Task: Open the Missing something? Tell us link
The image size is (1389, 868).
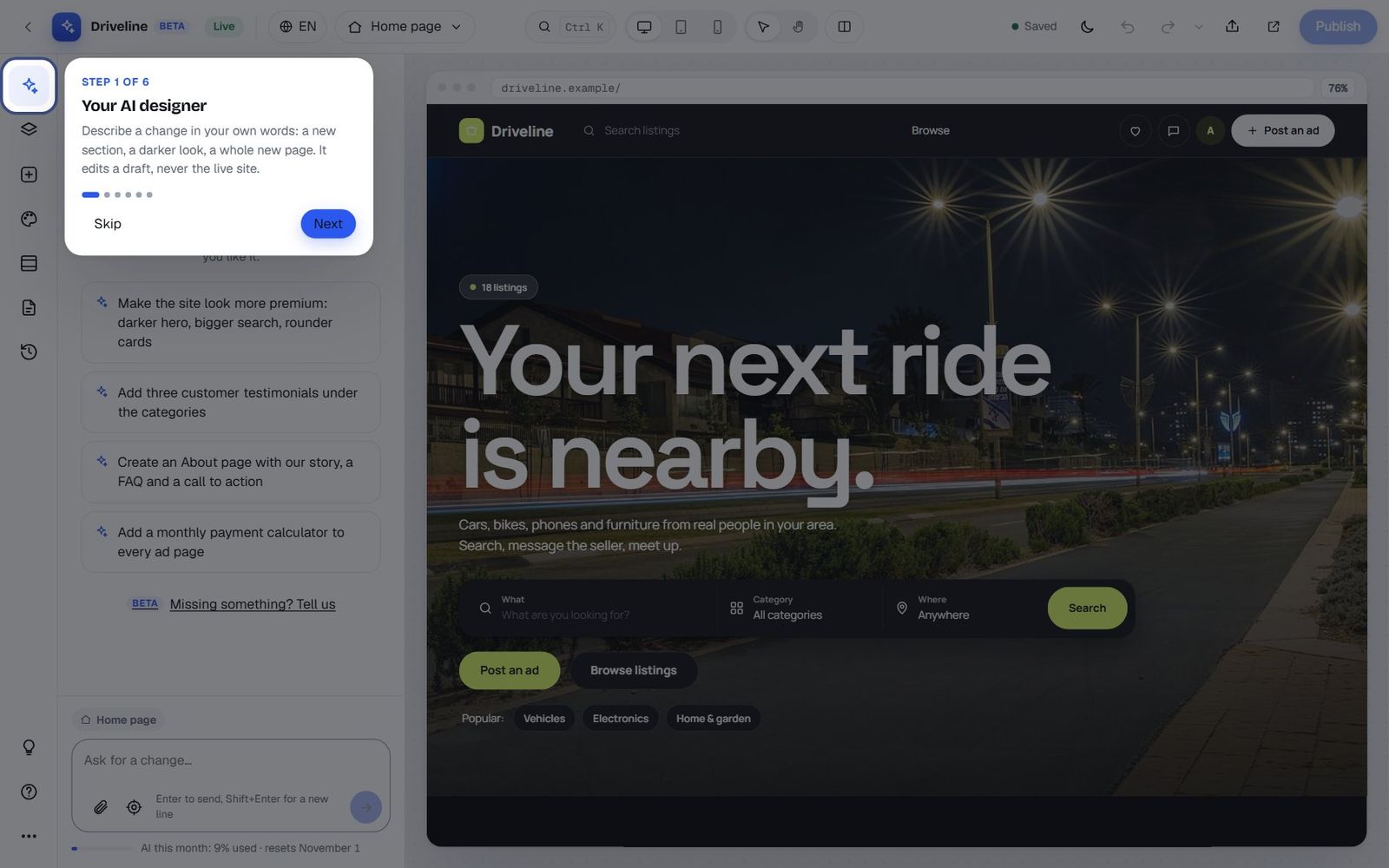Action: pyautogui.click(x=253, y=604)
